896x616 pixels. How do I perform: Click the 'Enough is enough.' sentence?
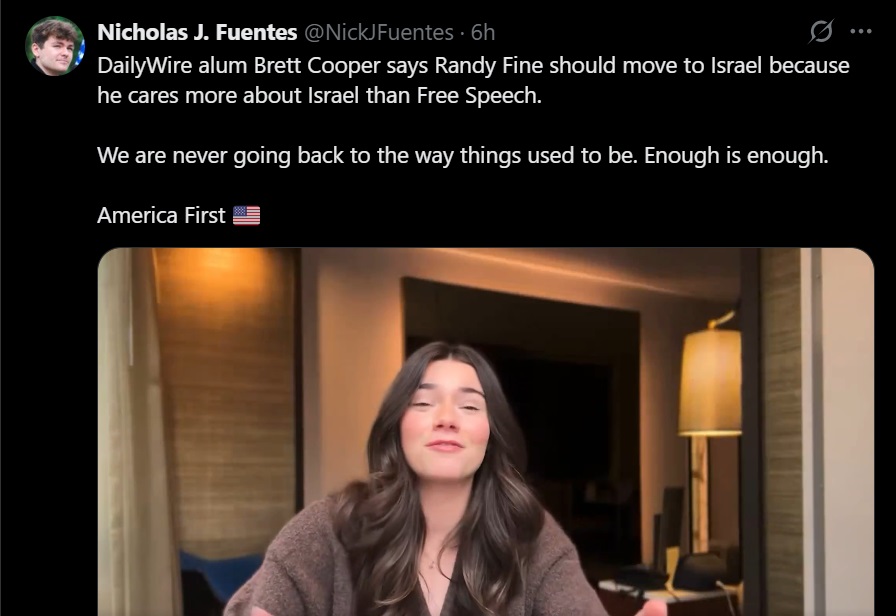[x=736, y=155]
